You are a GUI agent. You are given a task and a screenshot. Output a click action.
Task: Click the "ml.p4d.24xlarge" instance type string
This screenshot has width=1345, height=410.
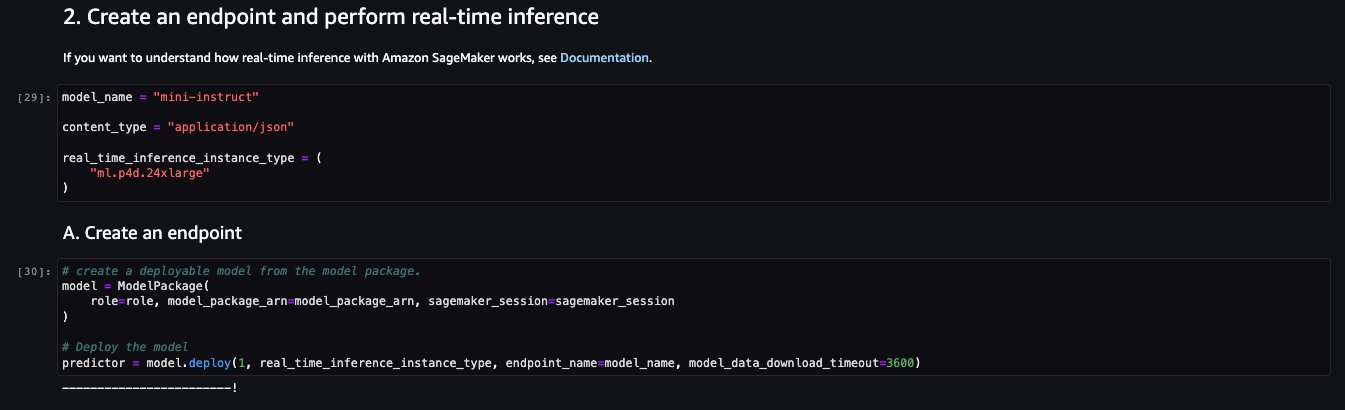[x=150, y=173]
